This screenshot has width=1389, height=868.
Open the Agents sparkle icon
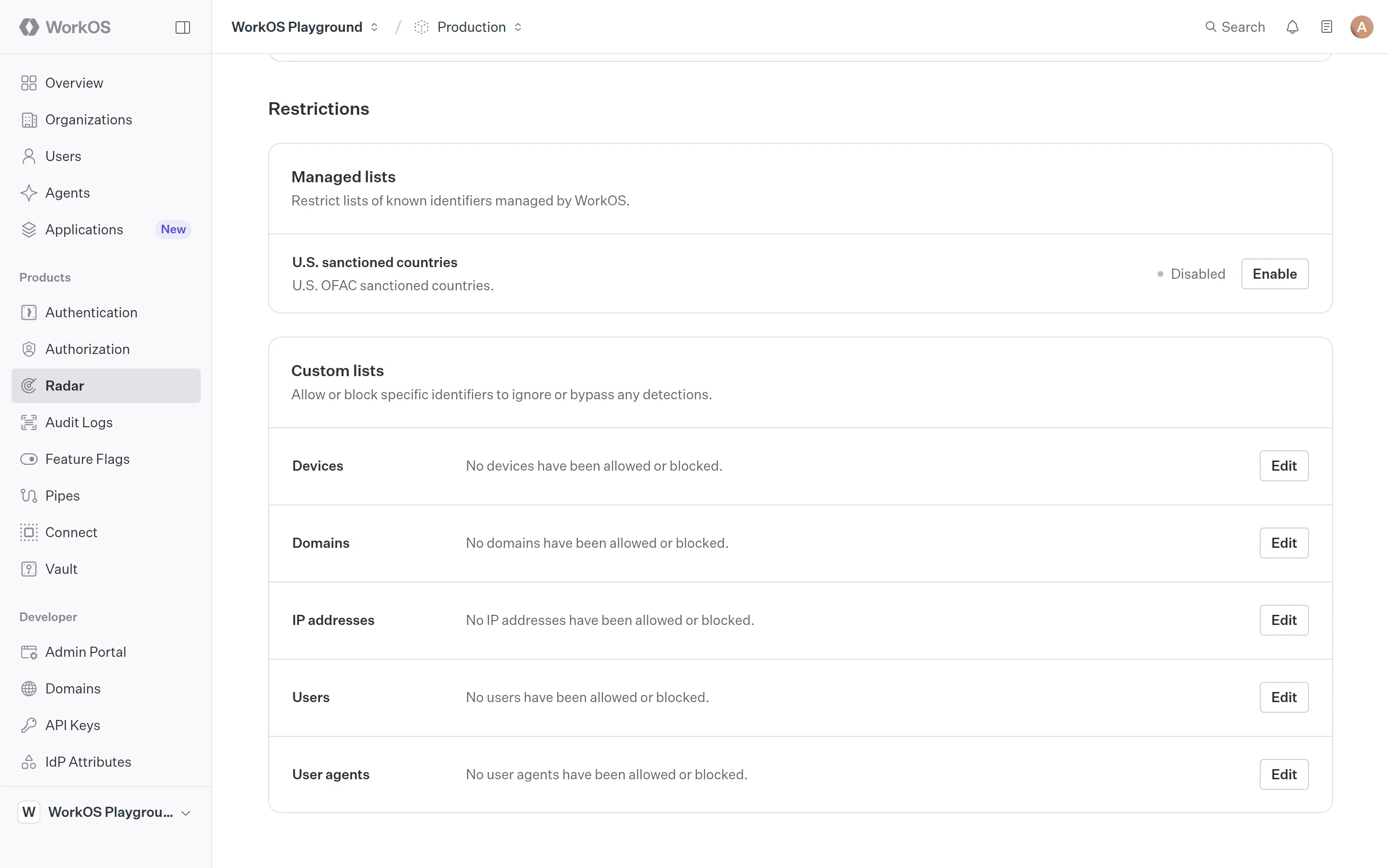(29, 193)
